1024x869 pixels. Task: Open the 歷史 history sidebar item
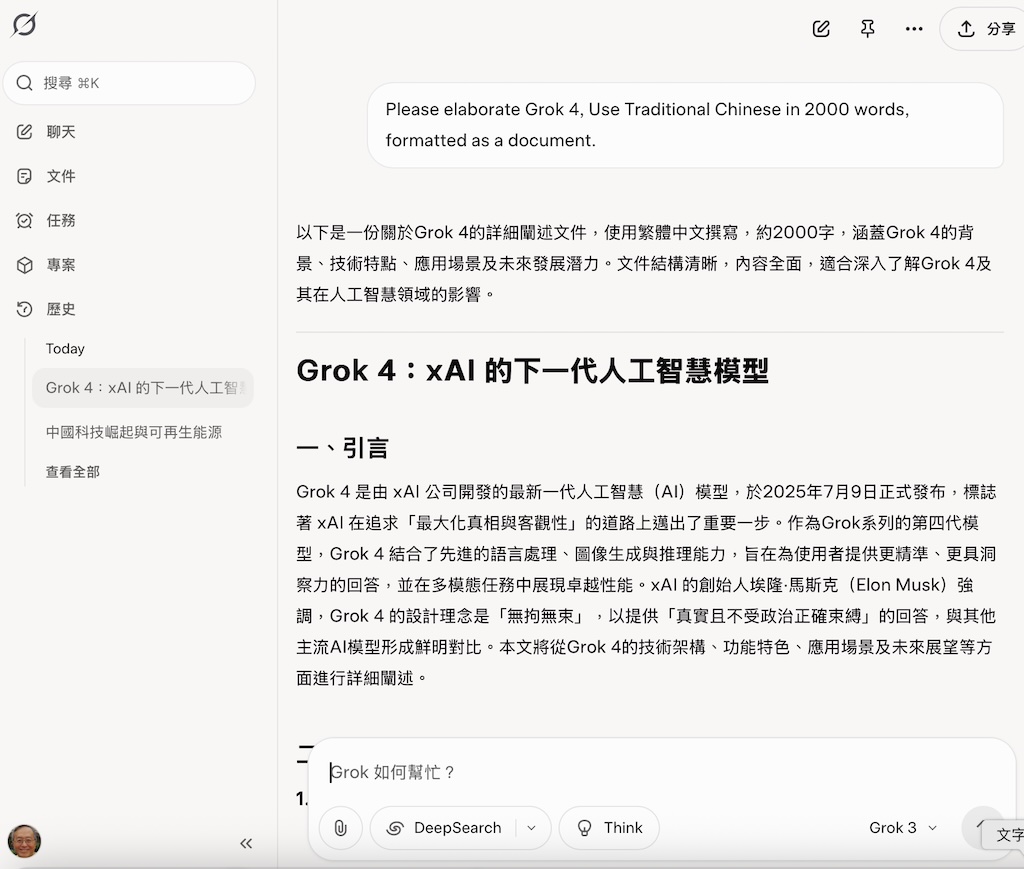coord(46,309)
